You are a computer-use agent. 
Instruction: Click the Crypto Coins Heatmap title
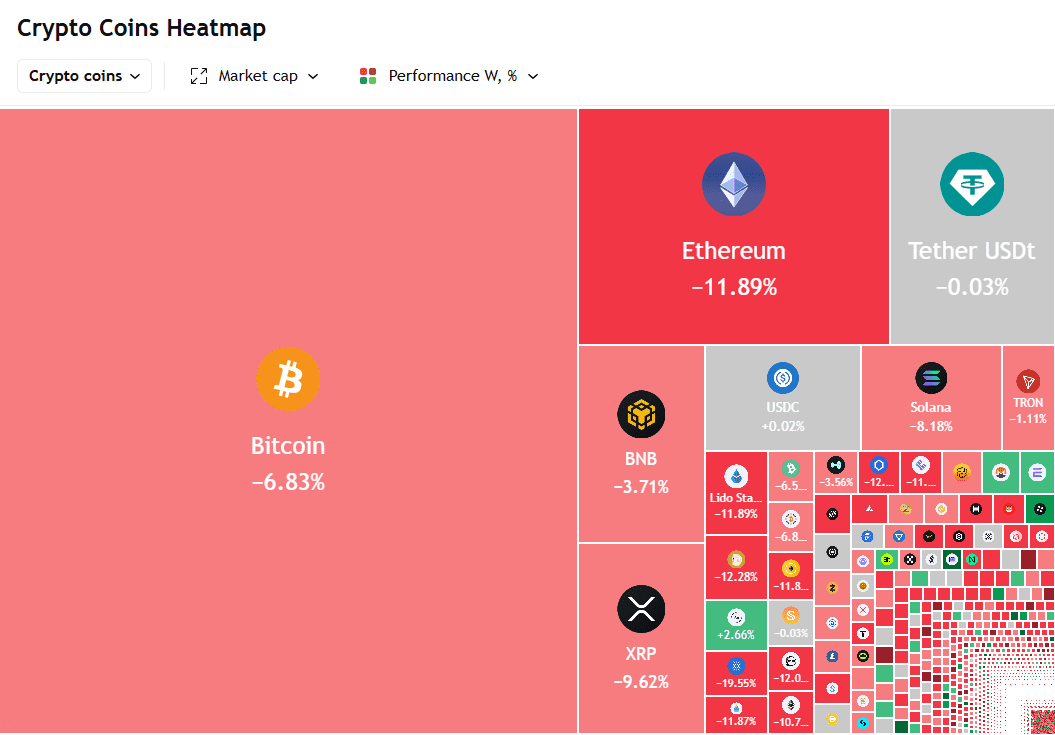click(x=141, y=27)
